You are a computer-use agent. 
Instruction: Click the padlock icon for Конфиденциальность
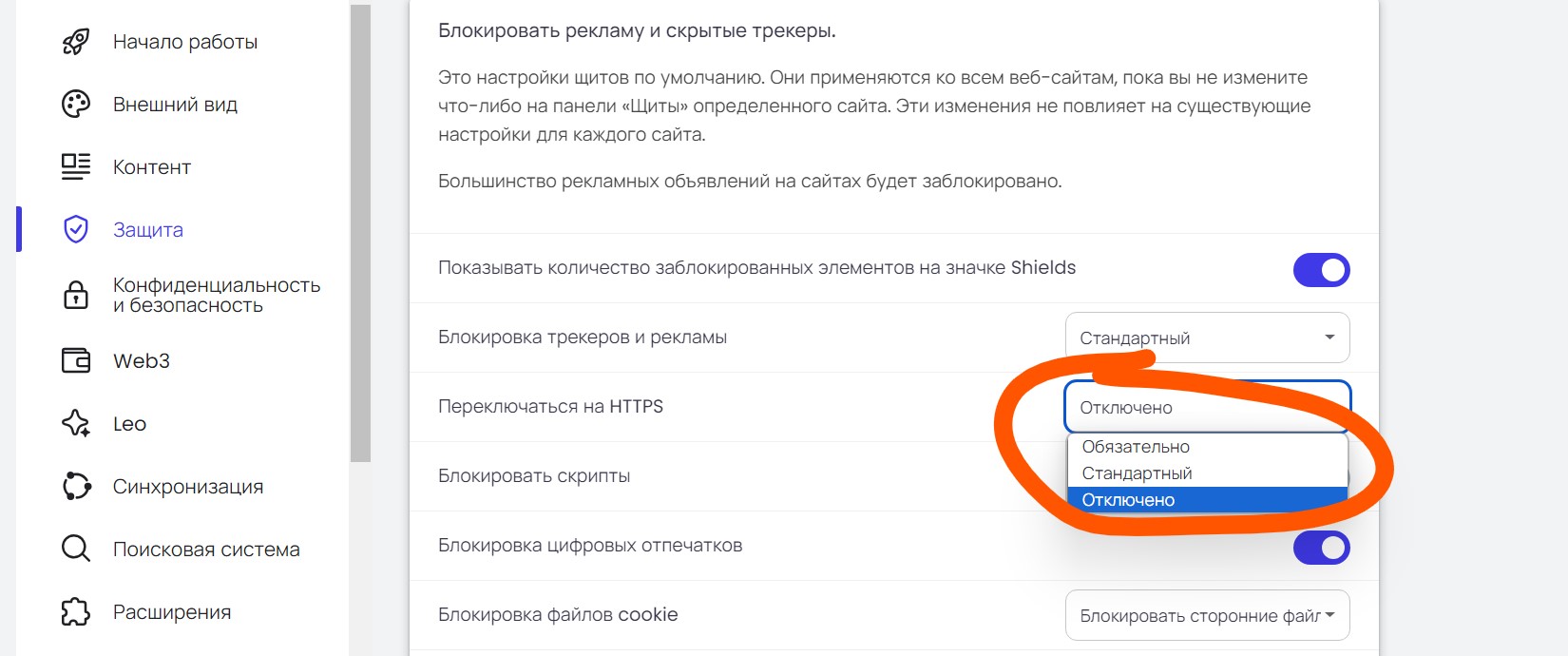(x=76, y=296)
